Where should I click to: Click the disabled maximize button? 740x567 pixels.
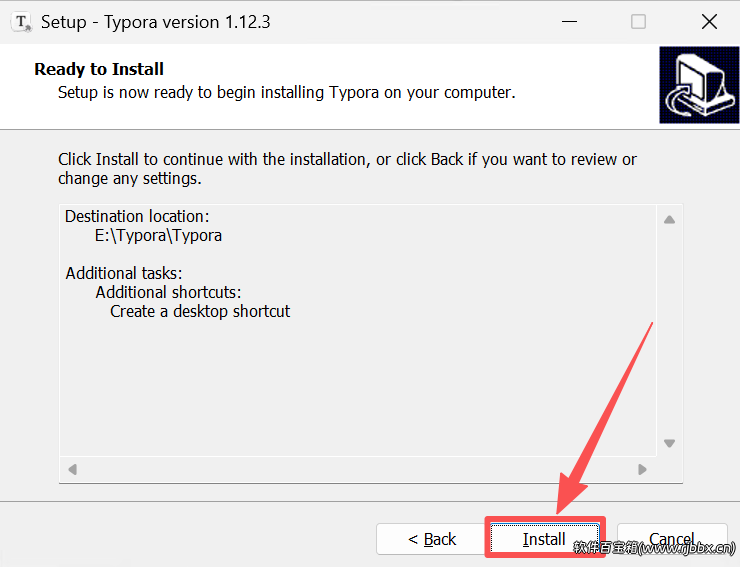639,22
